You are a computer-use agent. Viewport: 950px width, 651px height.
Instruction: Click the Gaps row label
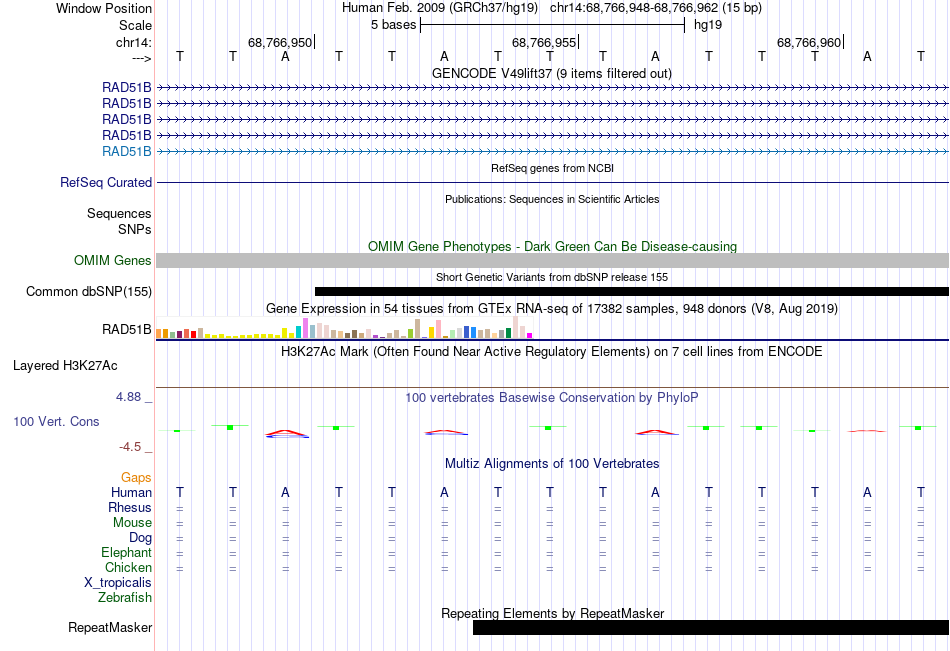tap(136, 478)
